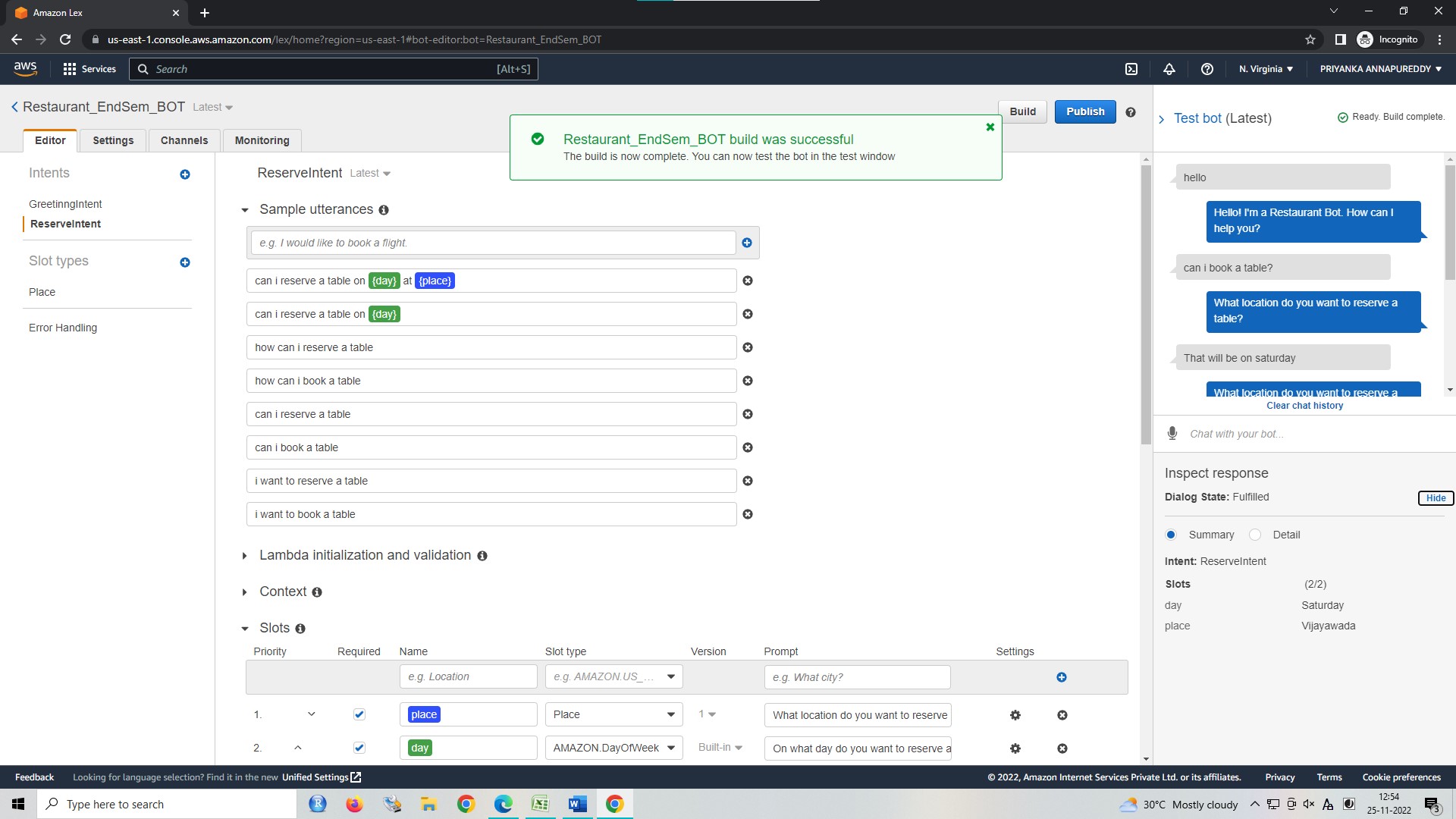1456x819 pixels.
Task: Select Detail radio button in Inspect response
Action: (1255, 535)
